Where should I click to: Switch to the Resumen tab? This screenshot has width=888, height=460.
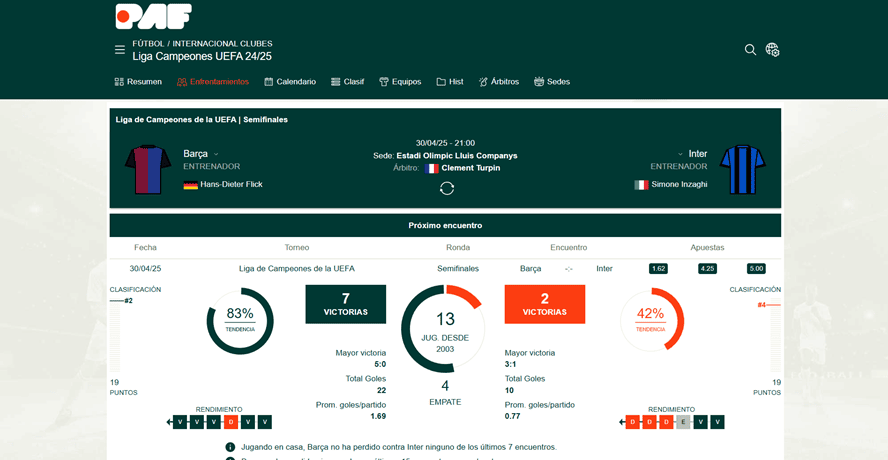click(138, 82)
